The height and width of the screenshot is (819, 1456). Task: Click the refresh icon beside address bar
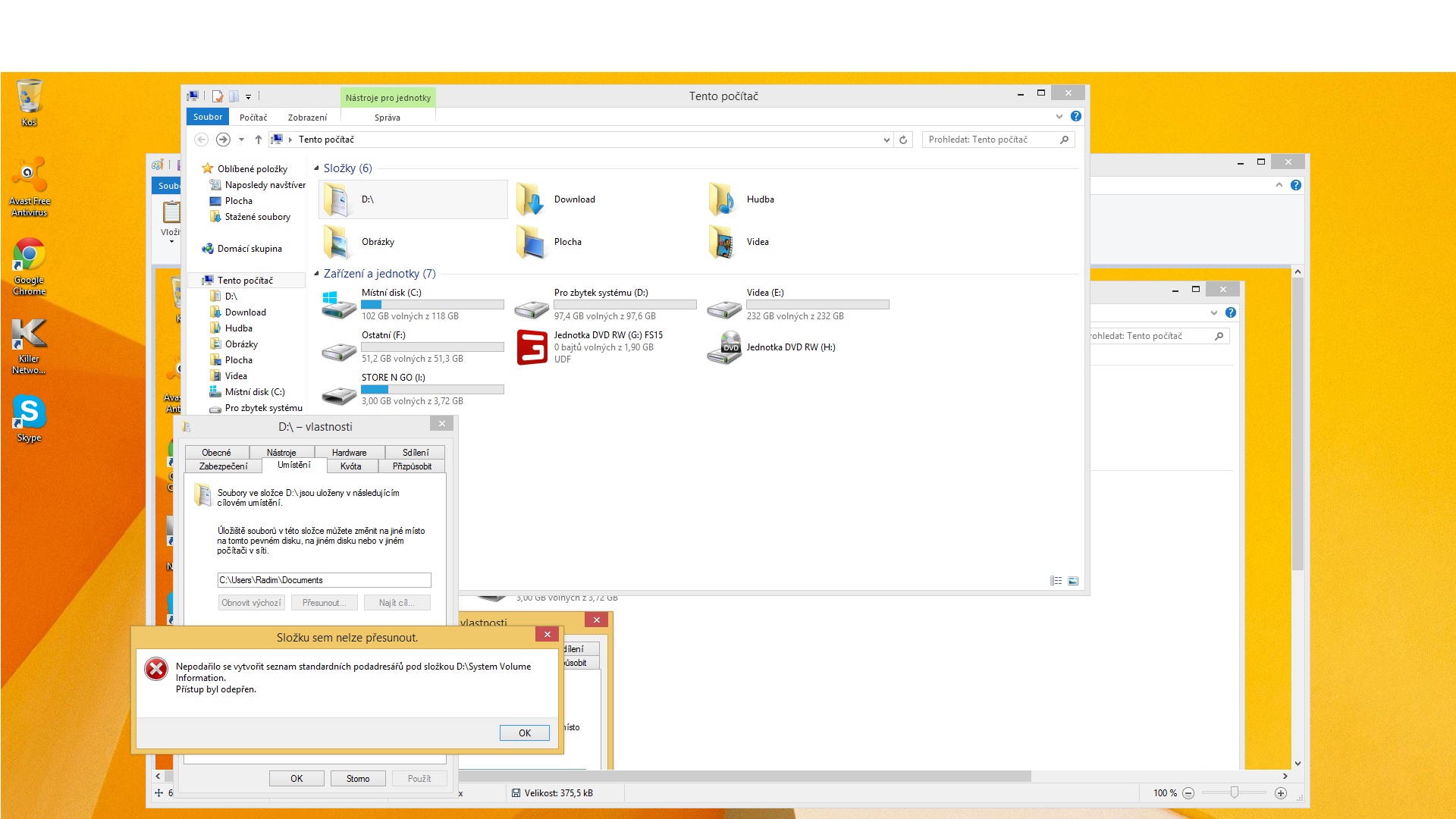pyautogui.click(x=903, y=140)
